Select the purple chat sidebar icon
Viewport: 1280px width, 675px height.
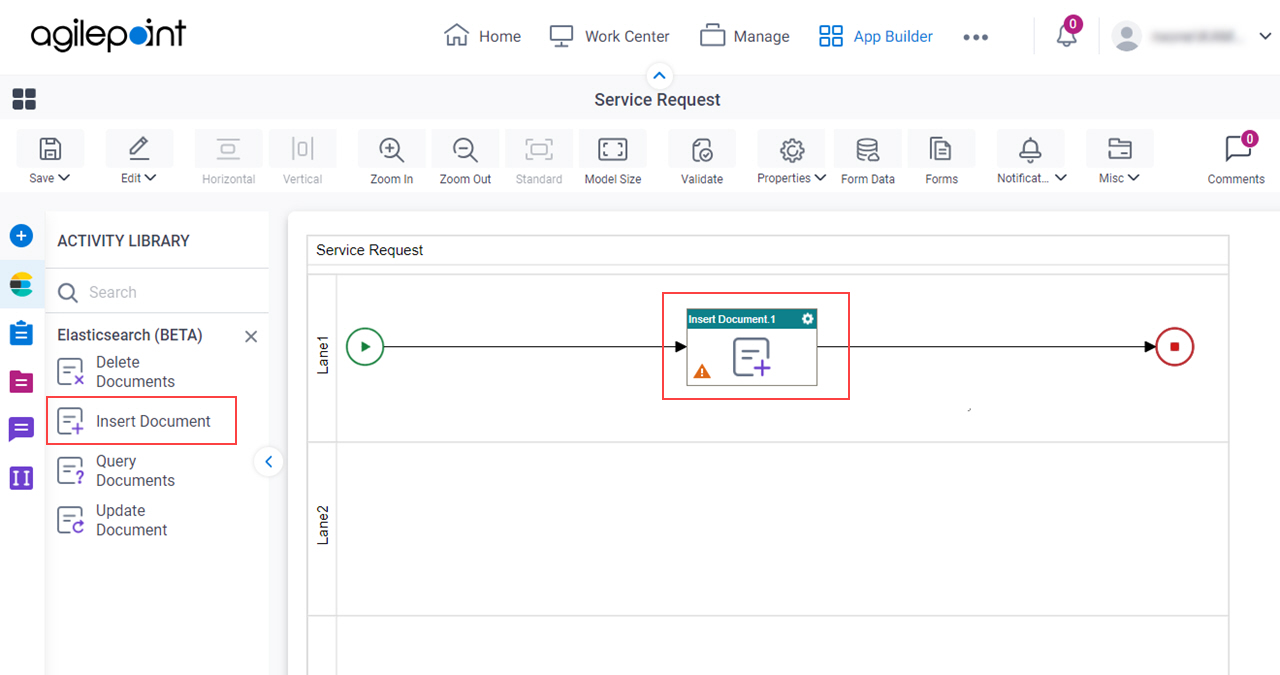pyautogui.click(x=21, y=430)
